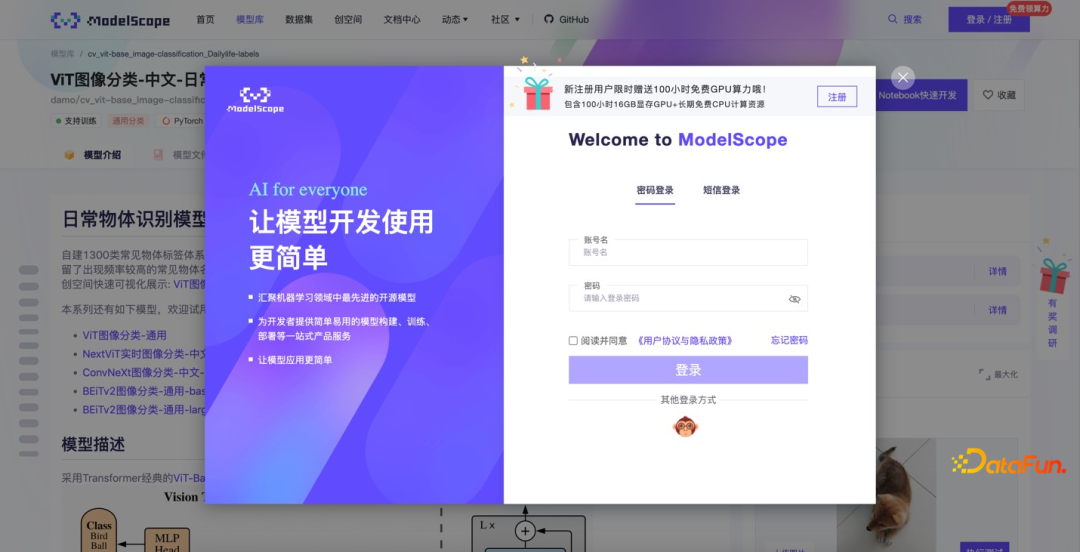Open the 忘记密码 link

[x=789, y=340]
